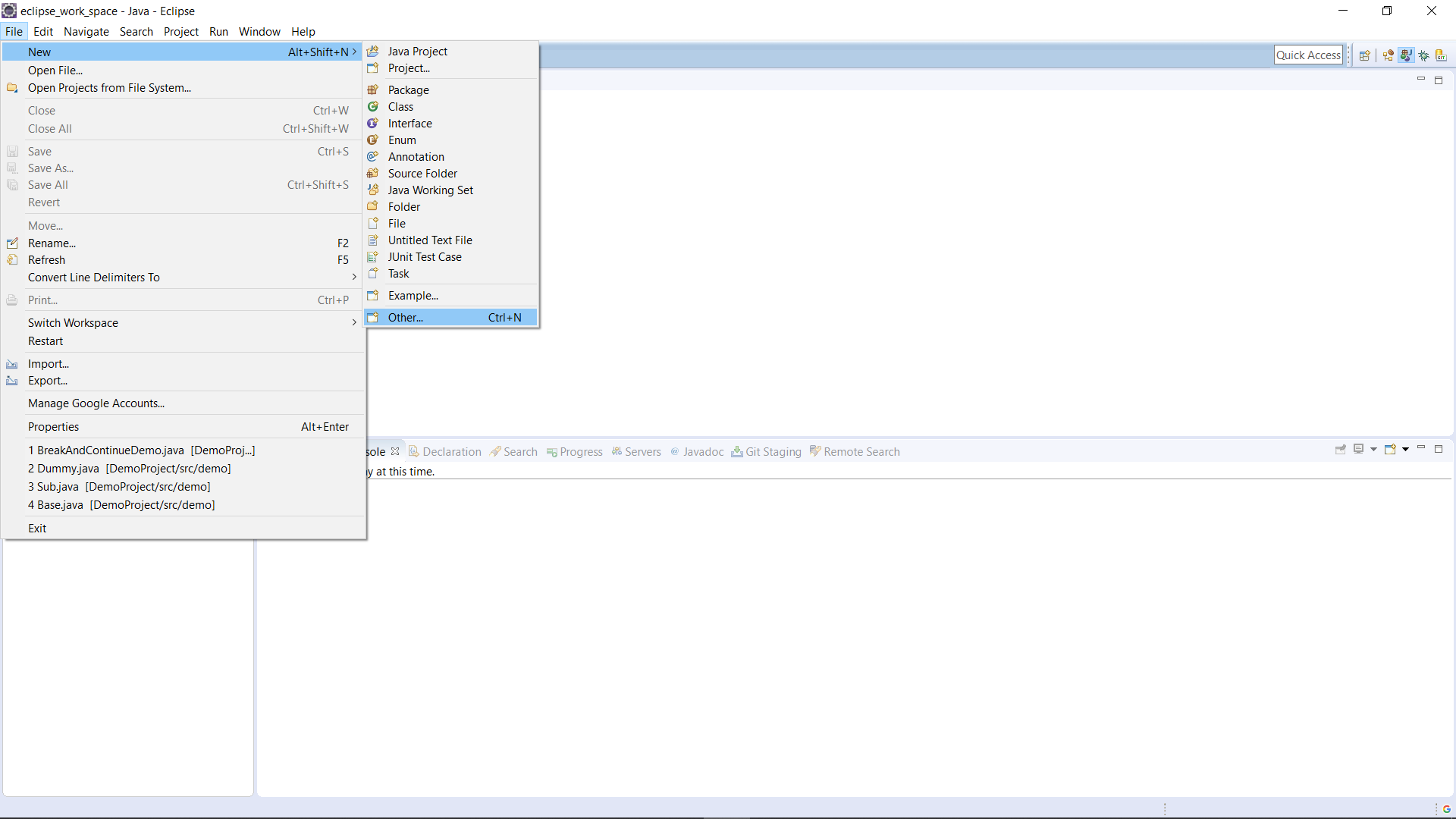The image size is (1456, 819).
Task: Click the Display Selected Console monitor icon
Action: 1358,450
